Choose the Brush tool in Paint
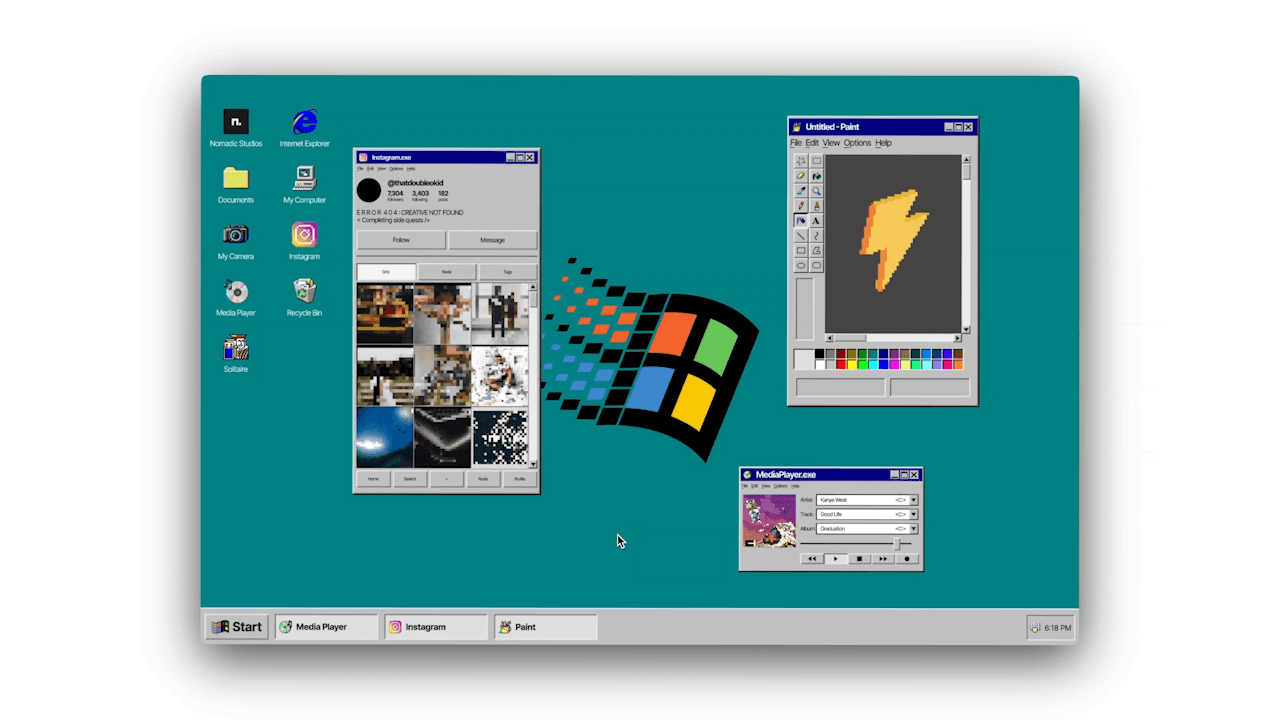 click(817, 206)
